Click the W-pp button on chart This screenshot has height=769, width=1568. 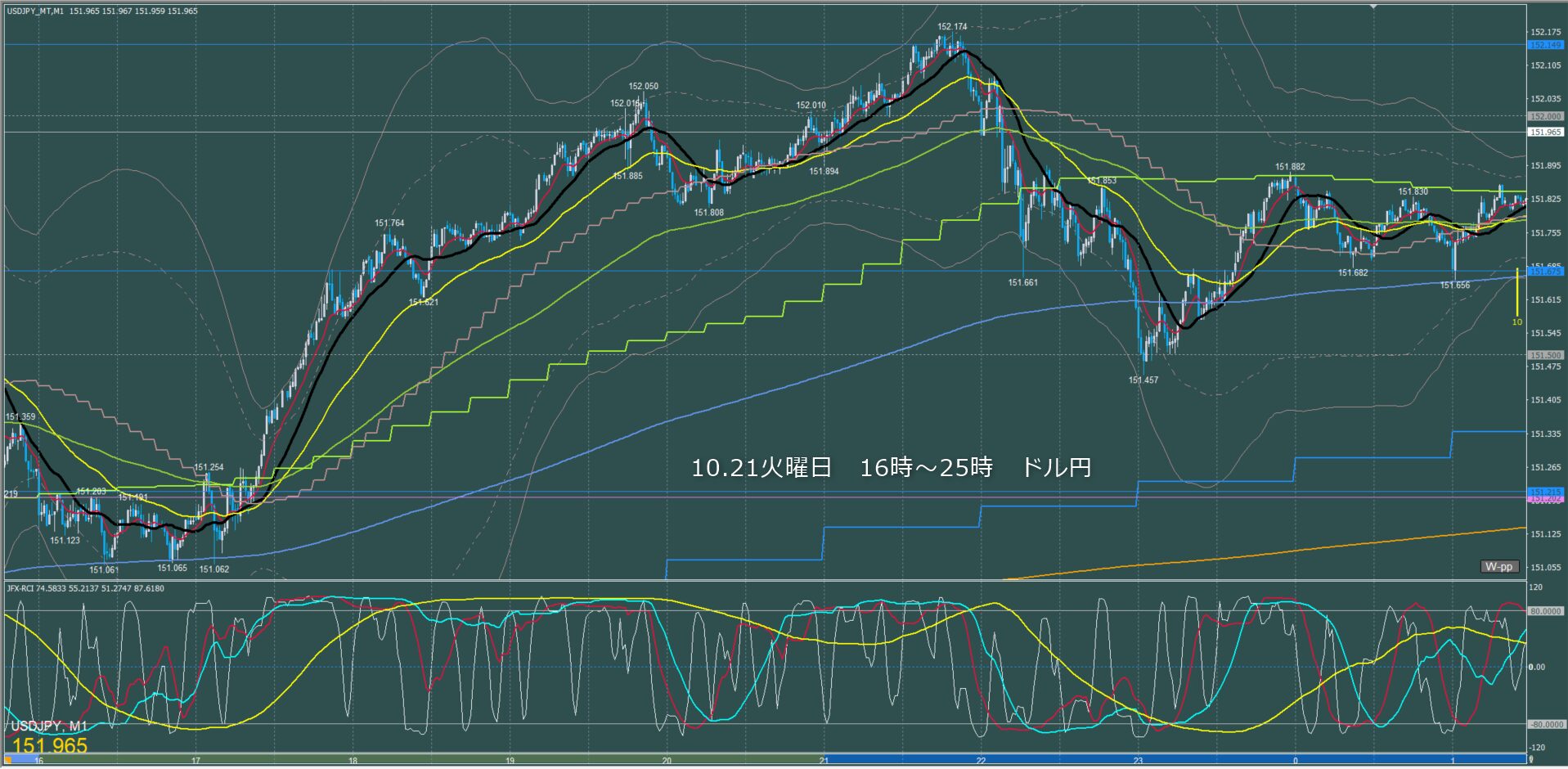(1498, 566)
